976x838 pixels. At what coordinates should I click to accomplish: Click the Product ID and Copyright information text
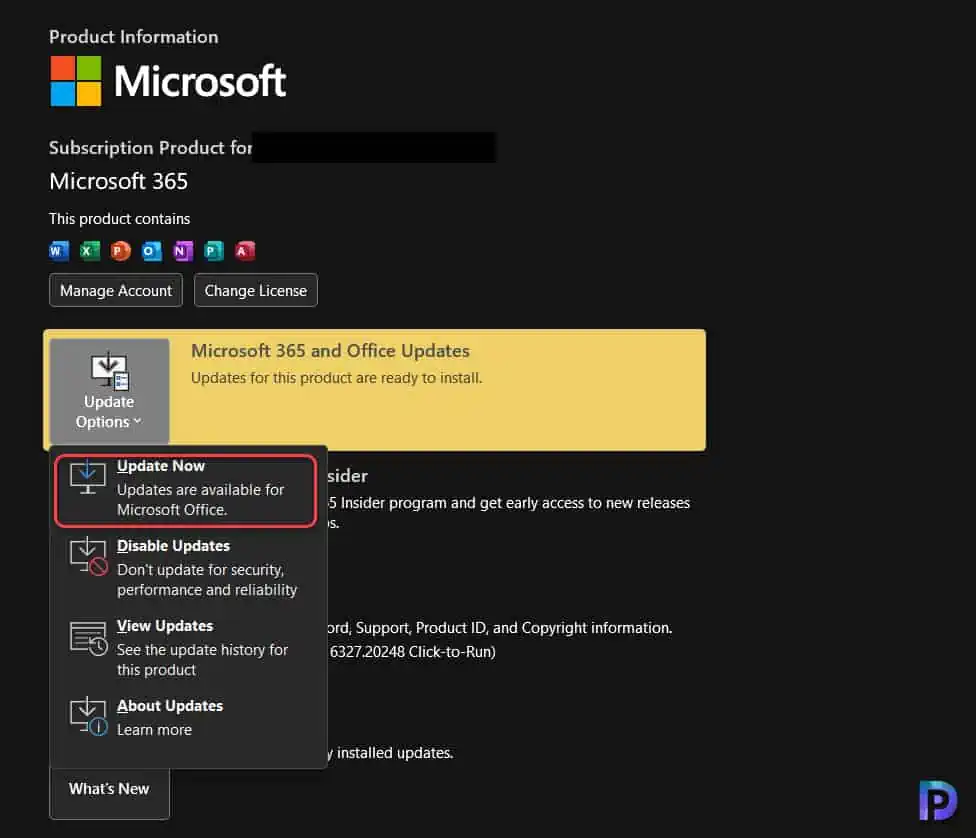click(x=500, y=628)
